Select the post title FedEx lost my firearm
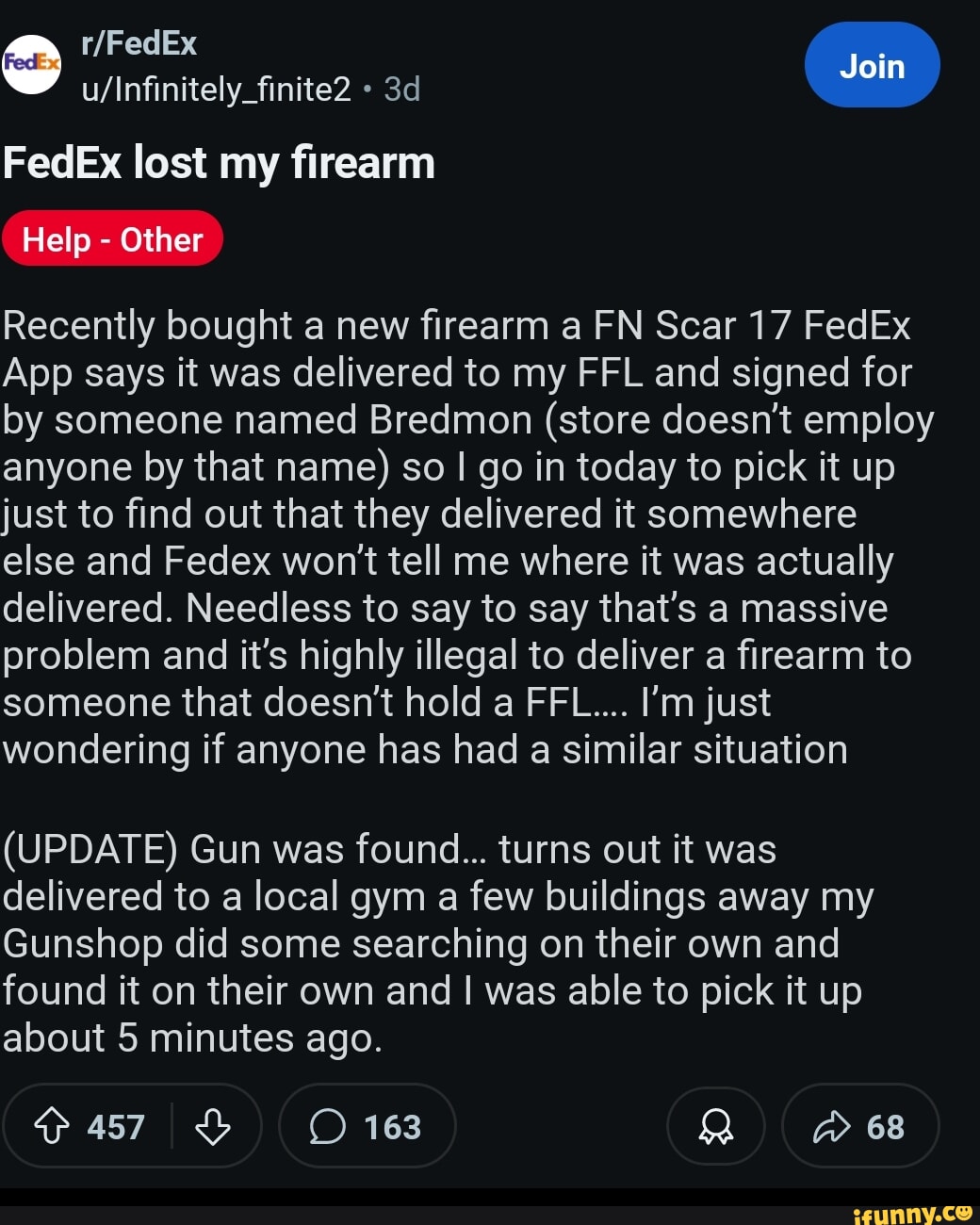Screen dimensions: 980x1225 (219, 162)
